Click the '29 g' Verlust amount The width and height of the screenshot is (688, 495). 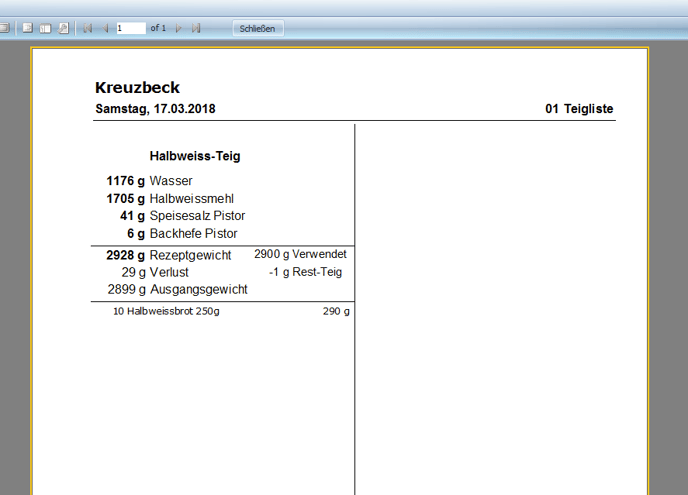133,273
